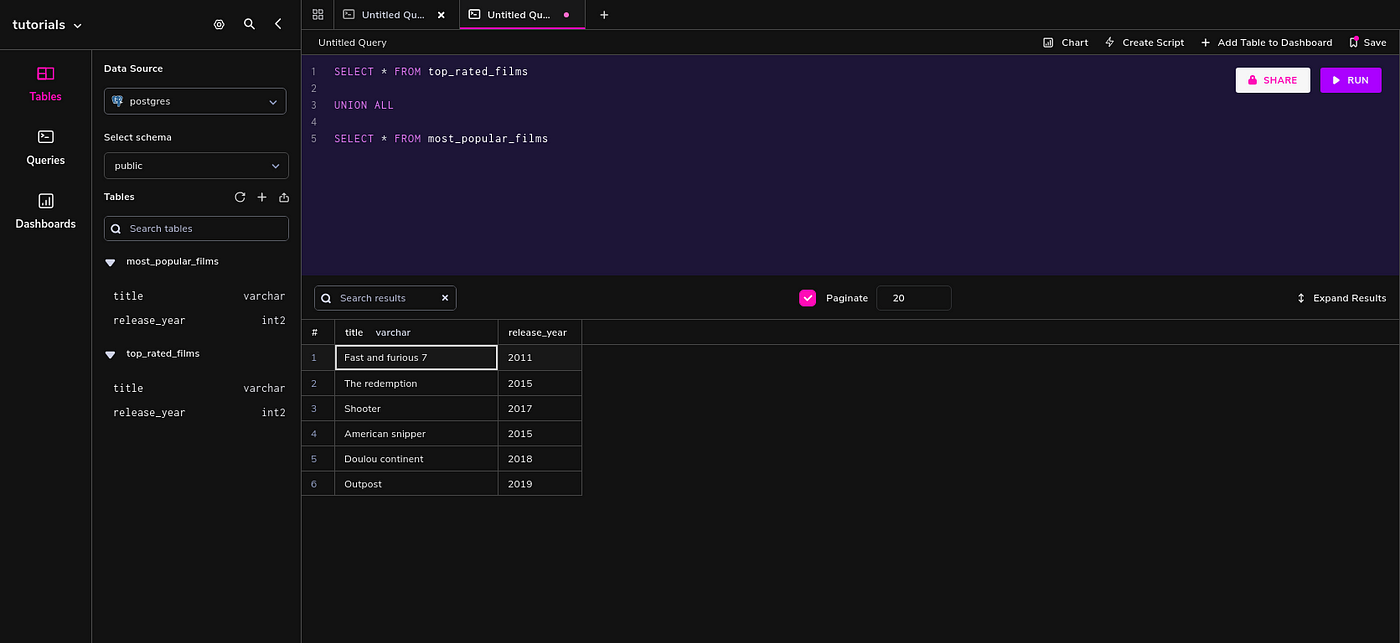Open the public schema dropdown
The height and width of the screenshot is (643, 1400).
196,165
